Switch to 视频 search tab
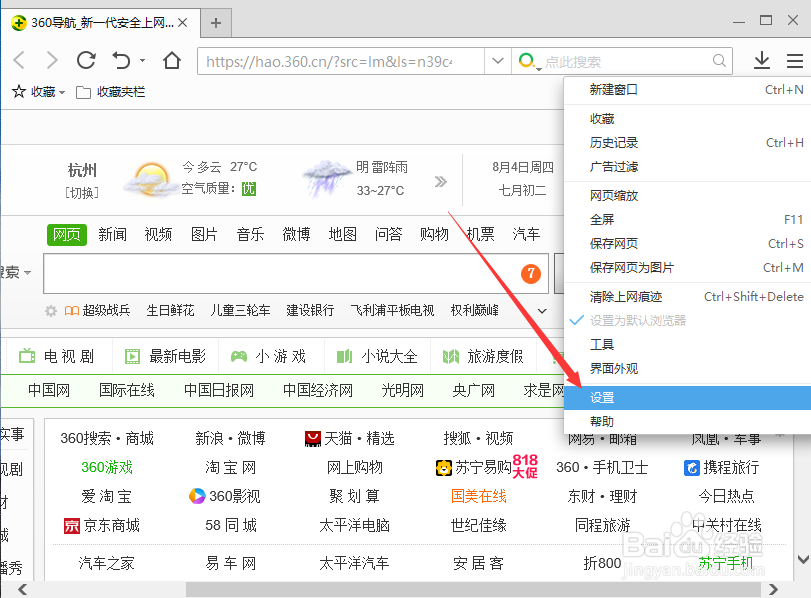 pos(158,234)
